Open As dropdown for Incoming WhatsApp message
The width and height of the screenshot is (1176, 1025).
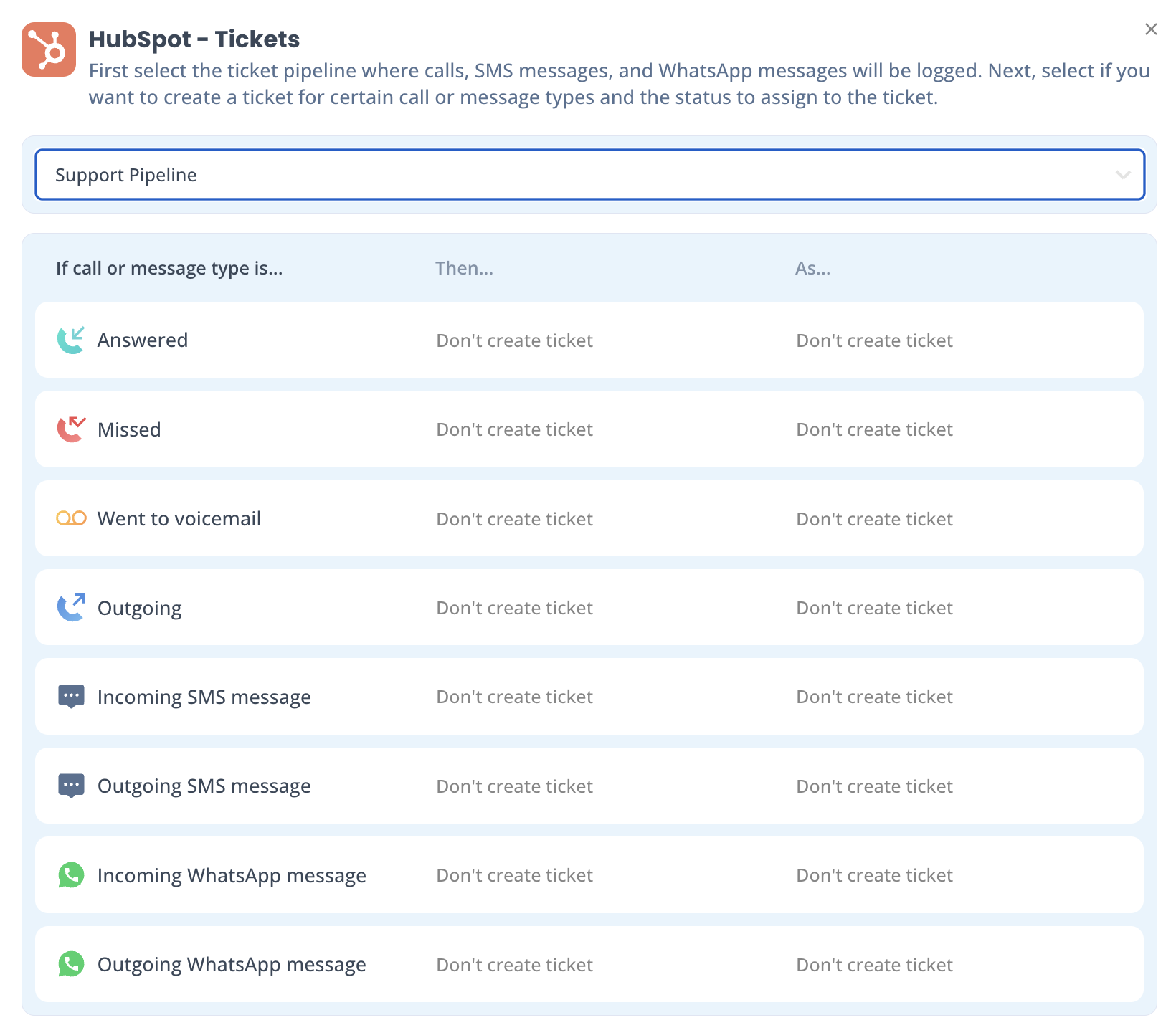click(875, 875)
